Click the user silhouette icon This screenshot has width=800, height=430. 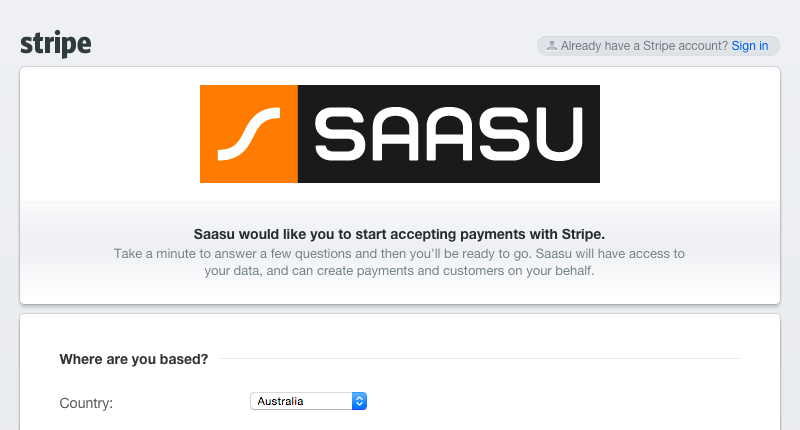point(552,45)
